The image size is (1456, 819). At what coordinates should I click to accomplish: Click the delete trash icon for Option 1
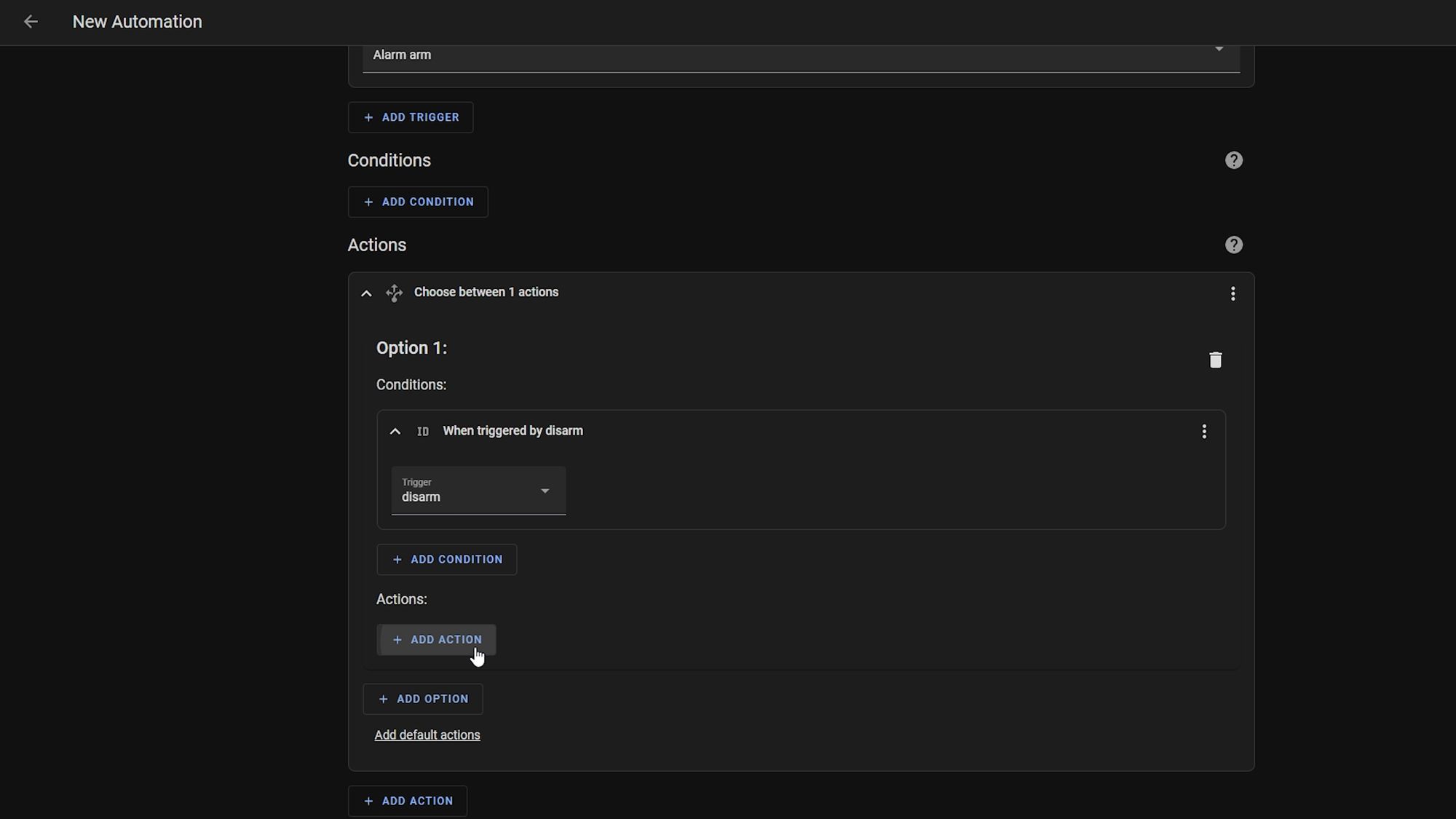coord(1217,360)
